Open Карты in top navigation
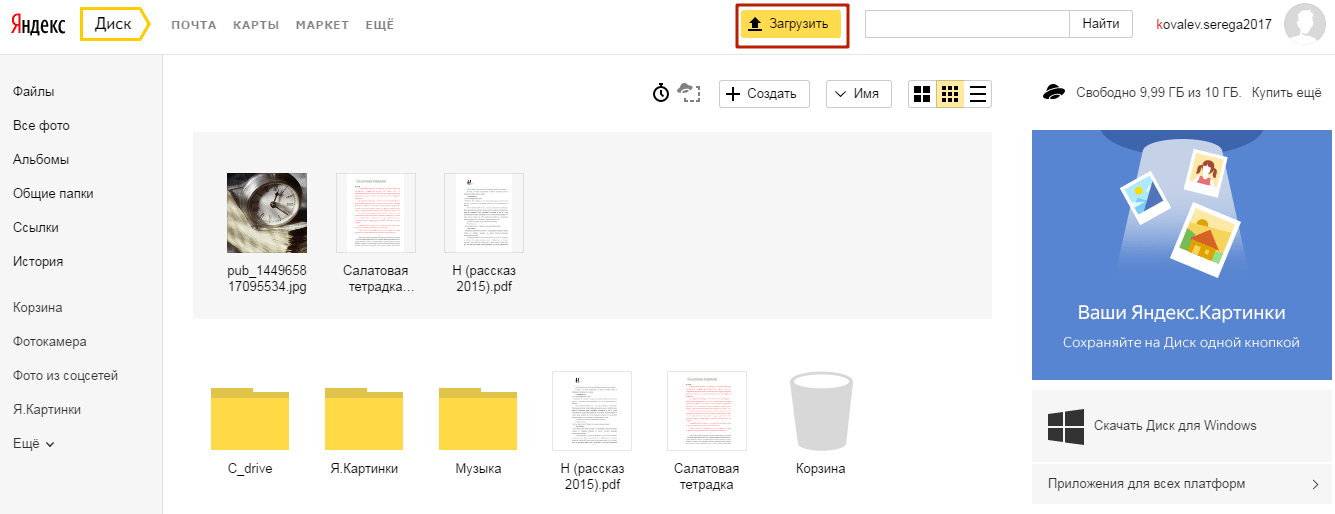Viewport: 1335px width, 514px height. tap(256, 25)
